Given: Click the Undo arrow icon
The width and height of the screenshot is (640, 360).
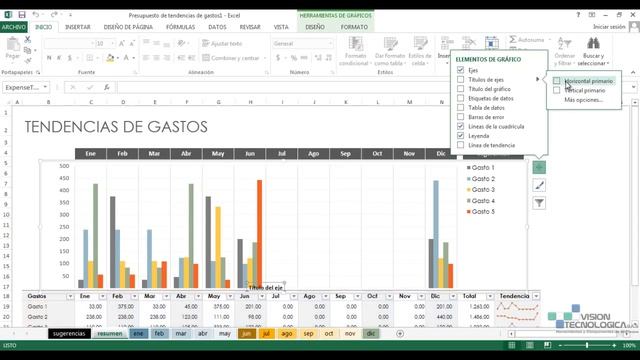Looking at the screenshot, I should (x=36, y=15).
